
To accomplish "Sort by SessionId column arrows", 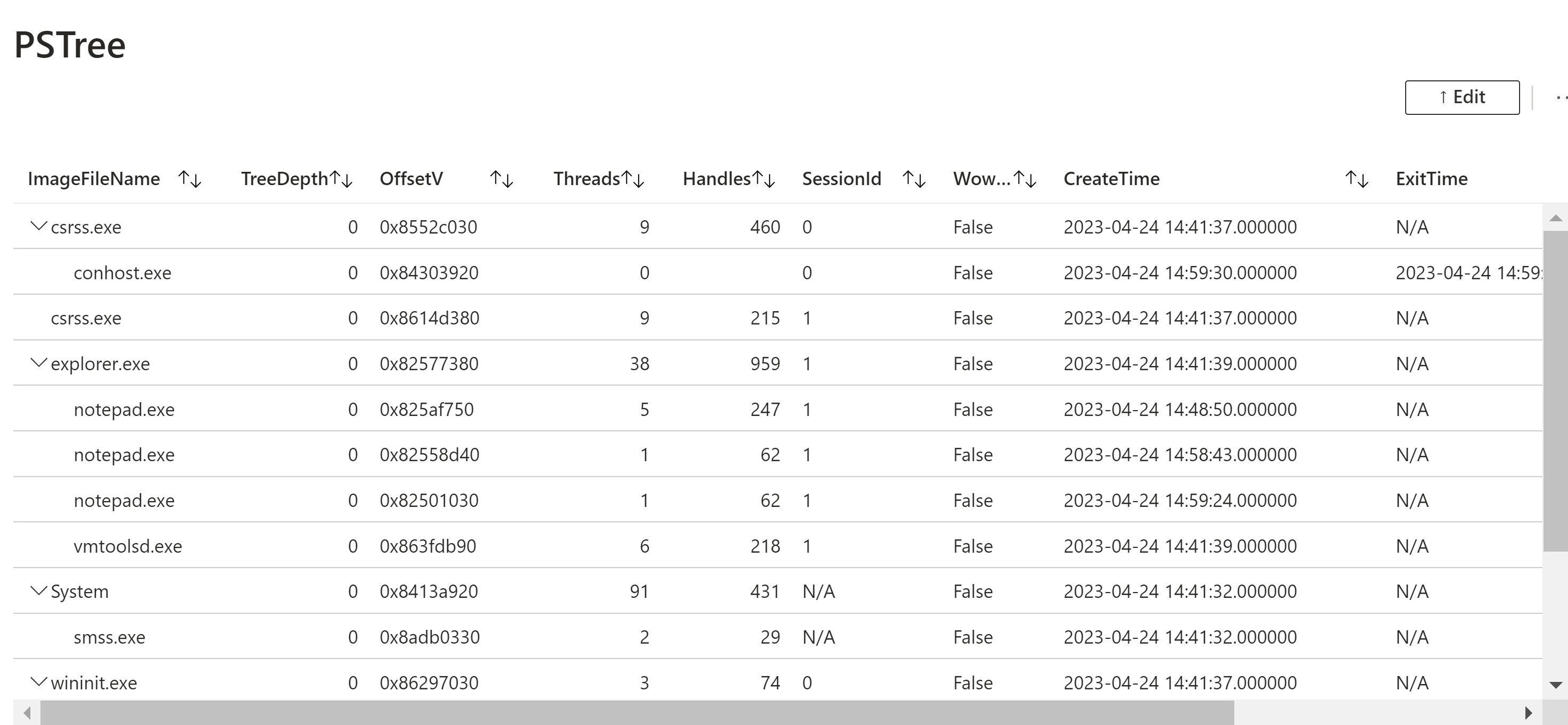I will (914, 179).
